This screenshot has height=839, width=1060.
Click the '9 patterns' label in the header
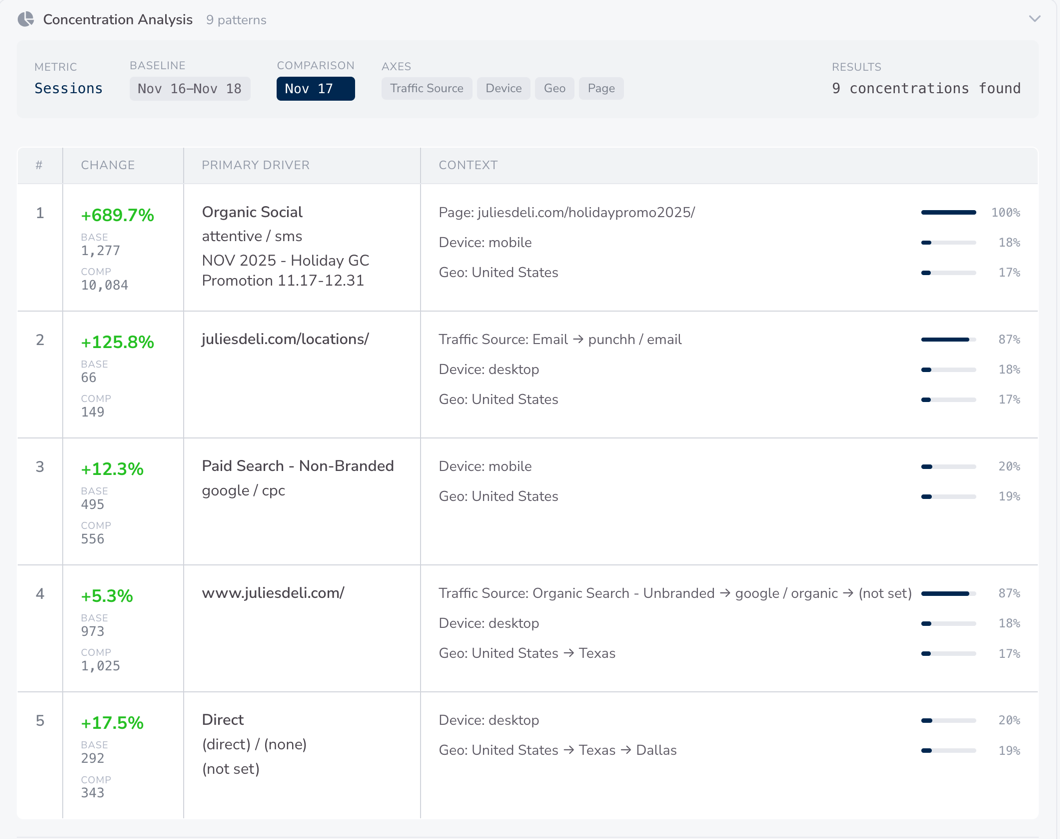(236, 19)
